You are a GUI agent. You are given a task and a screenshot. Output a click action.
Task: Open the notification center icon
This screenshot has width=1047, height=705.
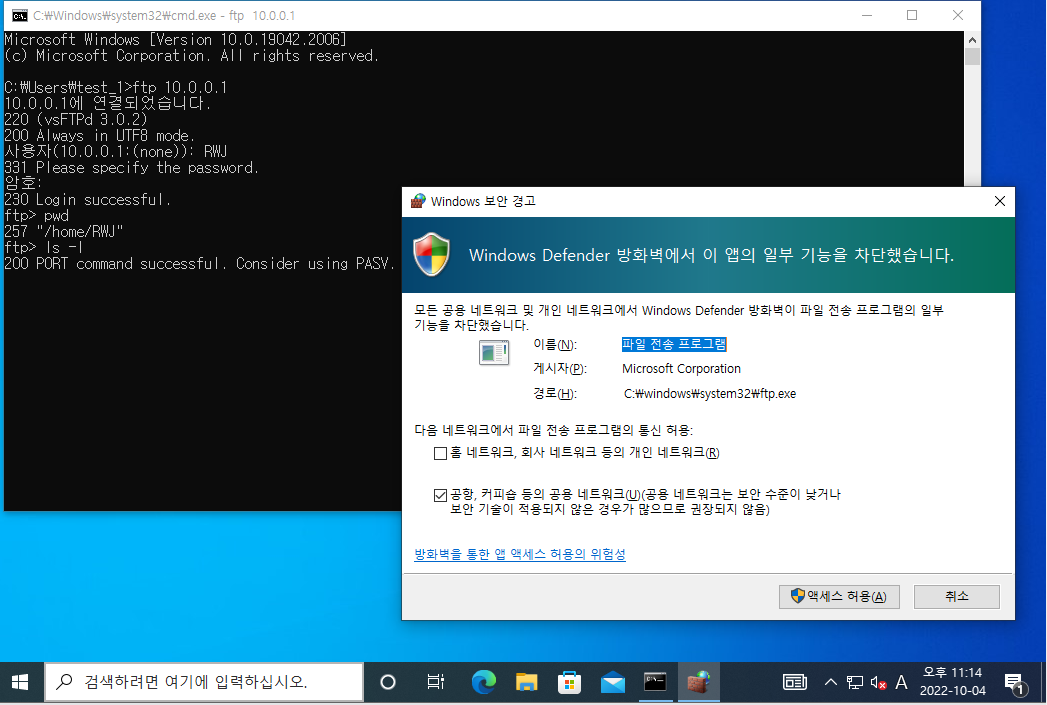point(1015,682)
